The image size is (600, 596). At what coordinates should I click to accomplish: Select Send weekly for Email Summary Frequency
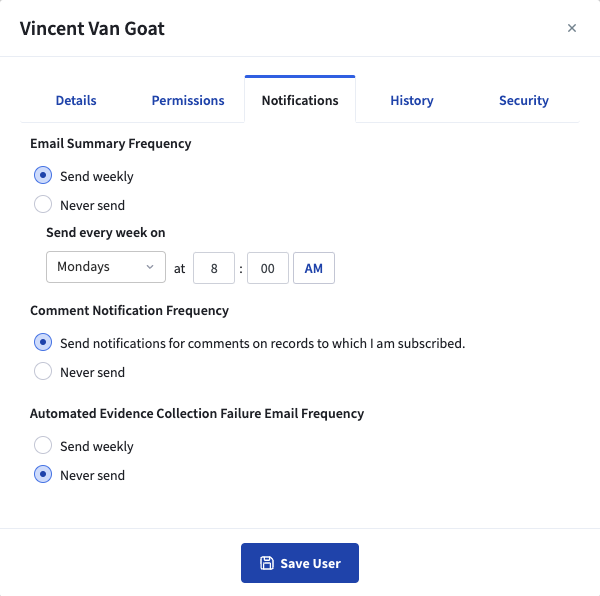[43, 176]
